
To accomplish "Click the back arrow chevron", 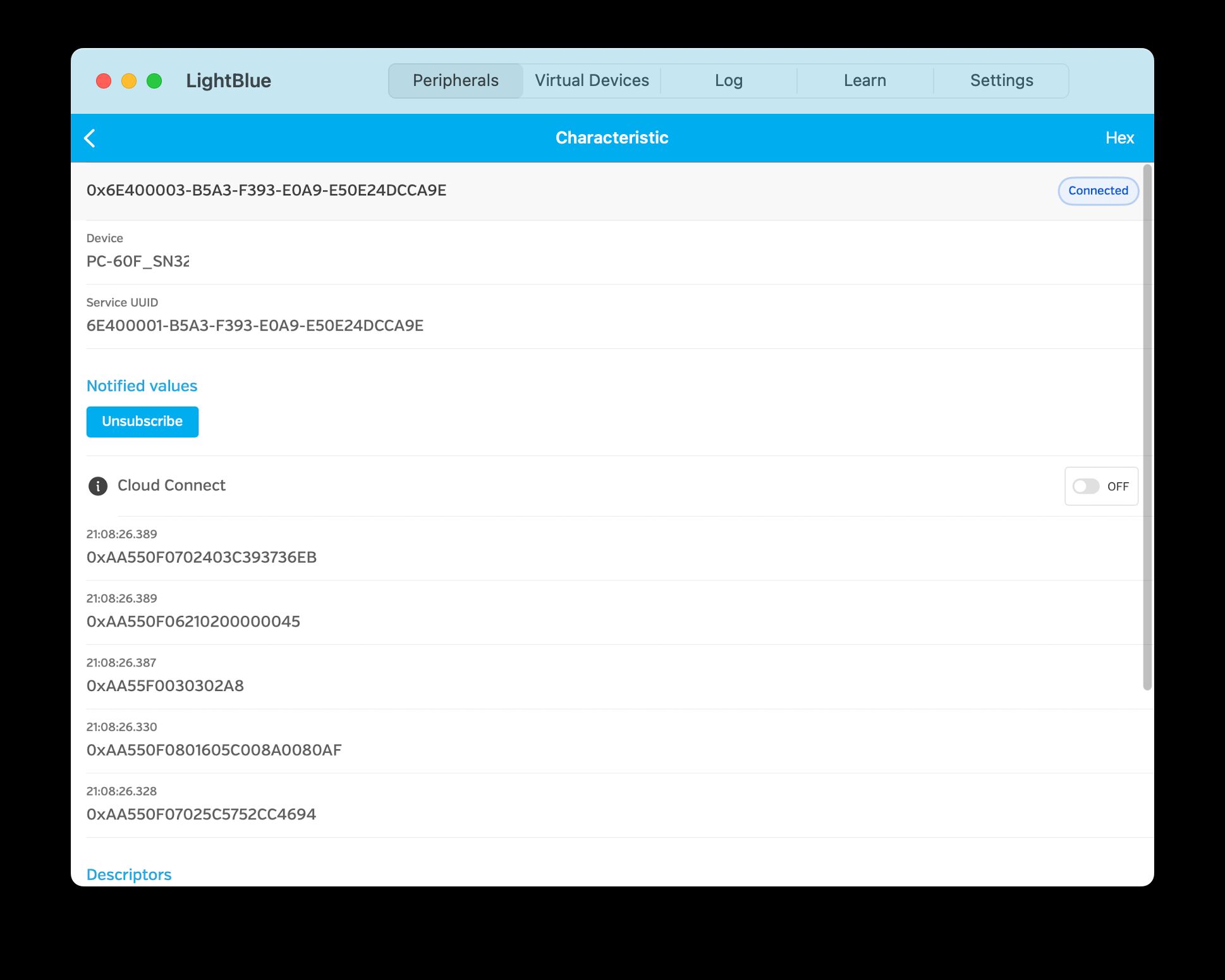I will click(90, 138).
